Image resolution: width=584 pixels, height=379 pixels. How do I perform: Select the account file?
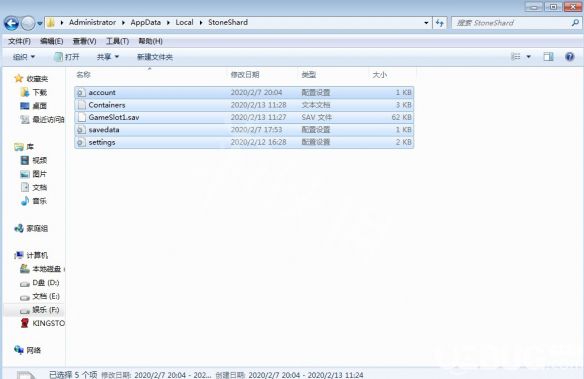tap(244, 92)
